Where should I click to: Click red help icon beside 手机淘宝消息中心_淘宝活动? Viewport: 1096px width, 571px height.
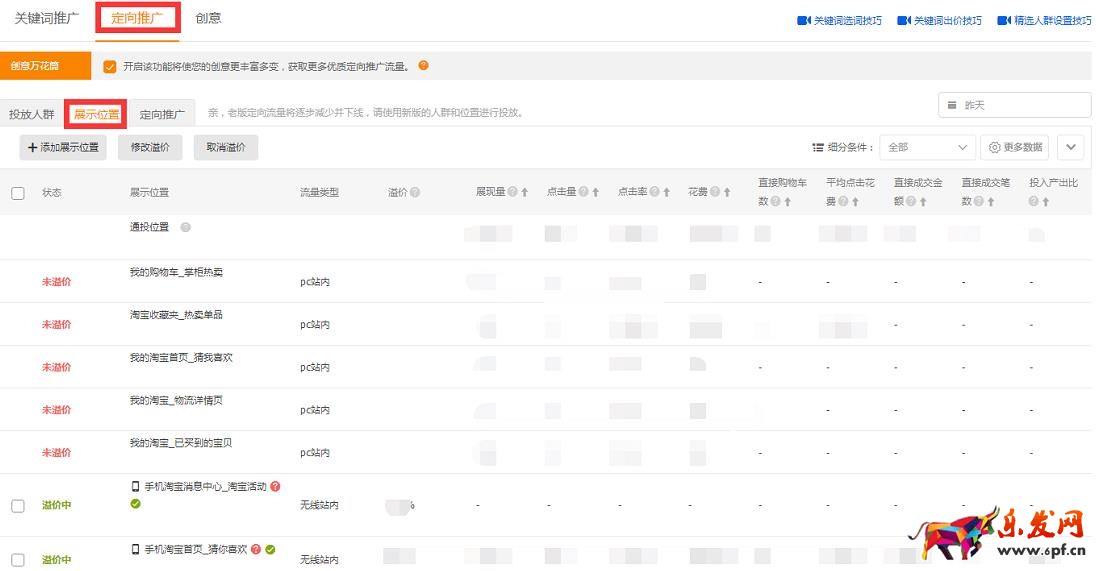point(275,487)
